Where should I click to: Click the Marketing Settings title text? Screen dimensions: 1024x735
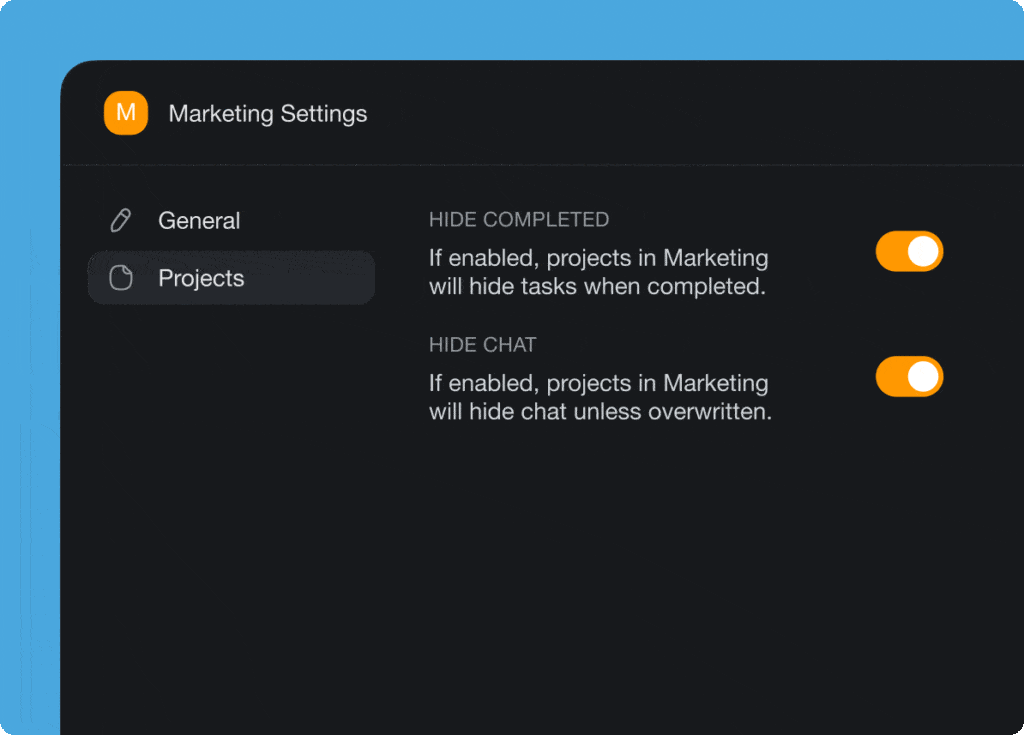267,113
